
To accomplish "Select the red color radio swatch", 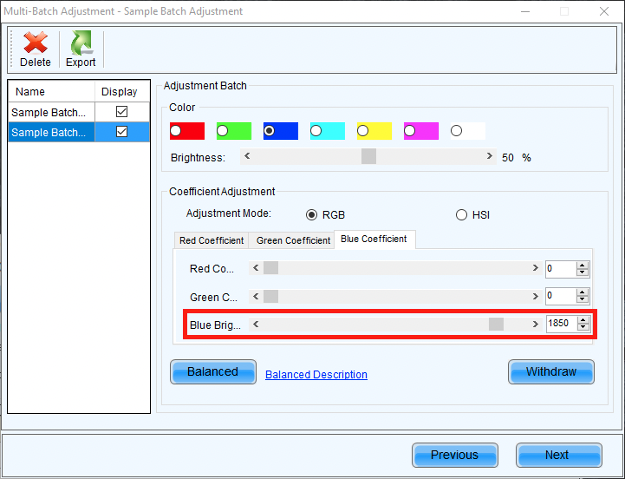I will coord(177,131).
